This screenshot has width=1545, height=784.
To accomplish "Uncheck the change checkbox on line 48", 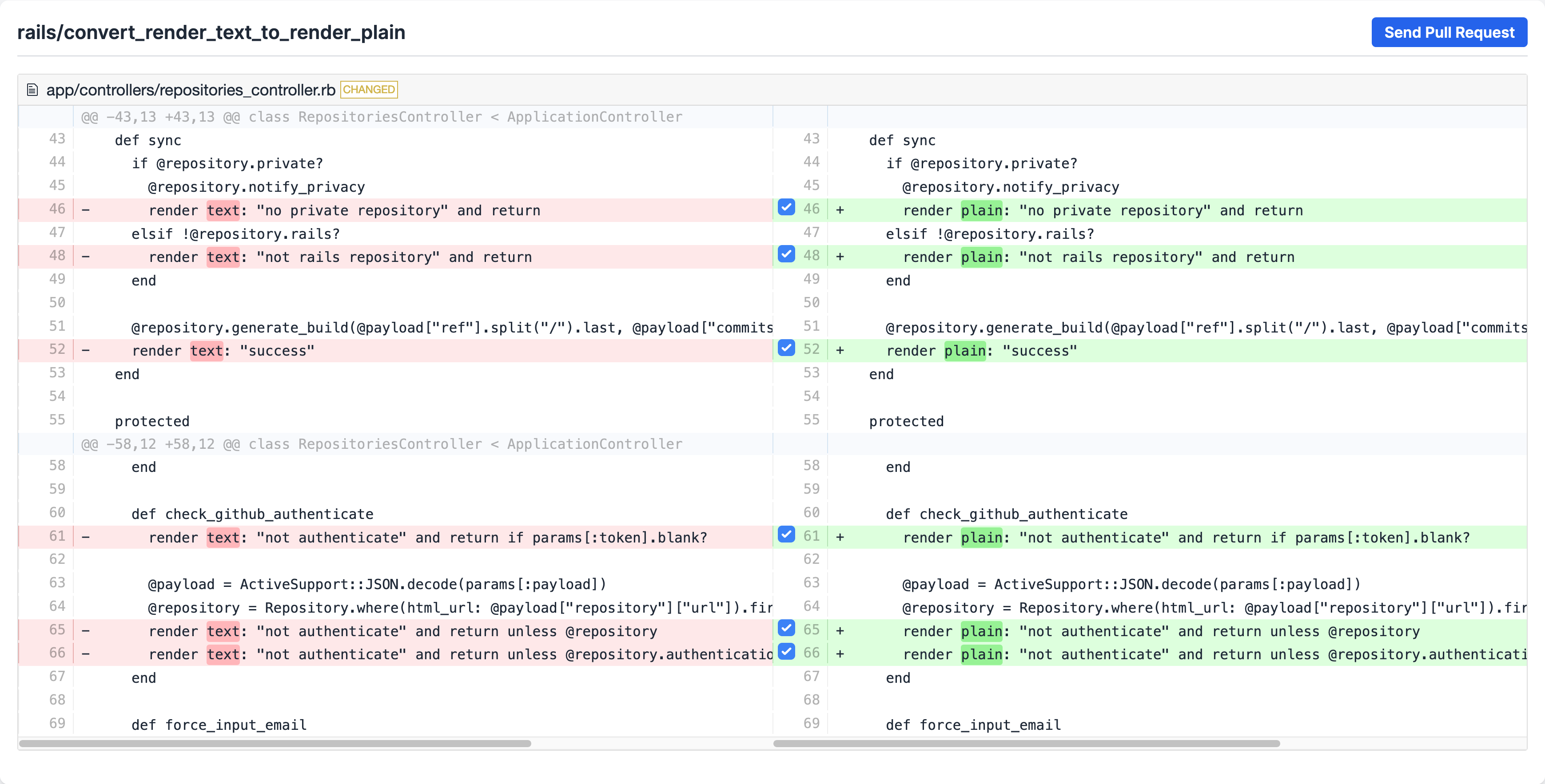I will pyautogui.click(x=786, y=253).
